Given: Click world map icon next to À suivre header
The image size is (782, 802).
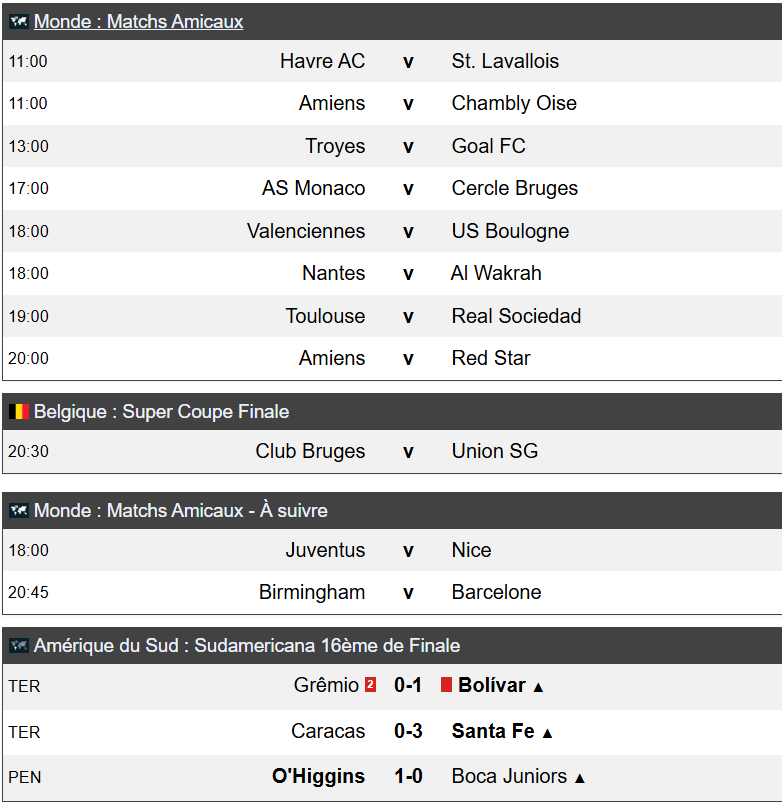Looking at the screenshot, I should [19, 510].
